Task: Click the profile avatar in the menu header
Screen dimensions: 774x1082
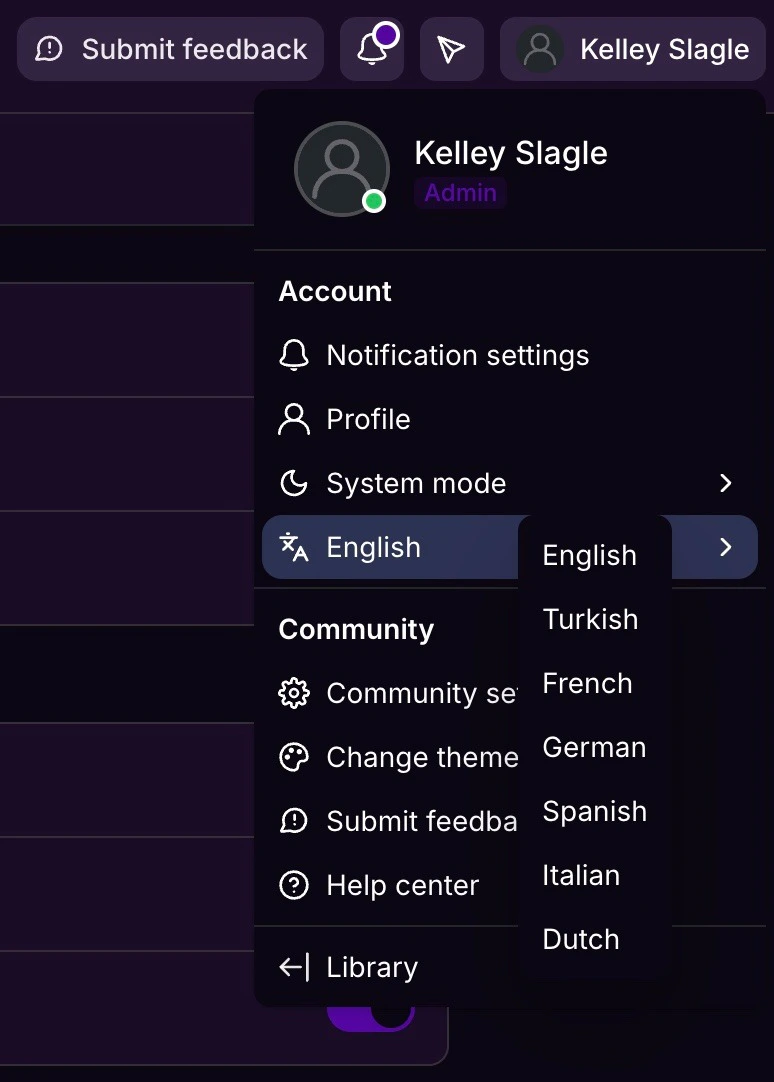Action: click(342, 169)
